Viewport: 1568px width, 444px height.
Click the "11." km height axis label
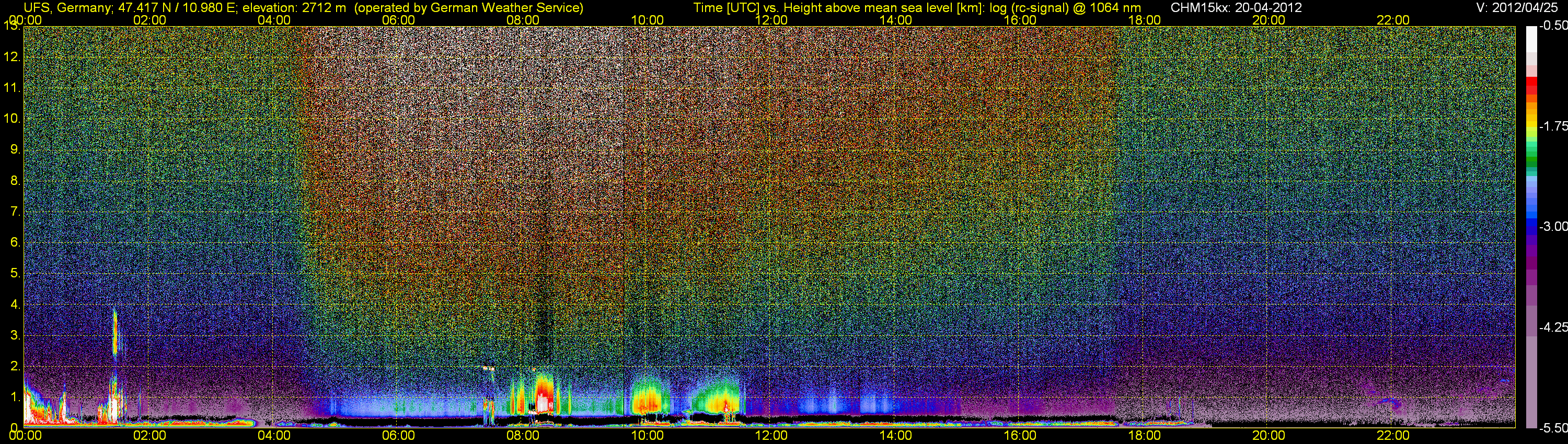point(12,88)
